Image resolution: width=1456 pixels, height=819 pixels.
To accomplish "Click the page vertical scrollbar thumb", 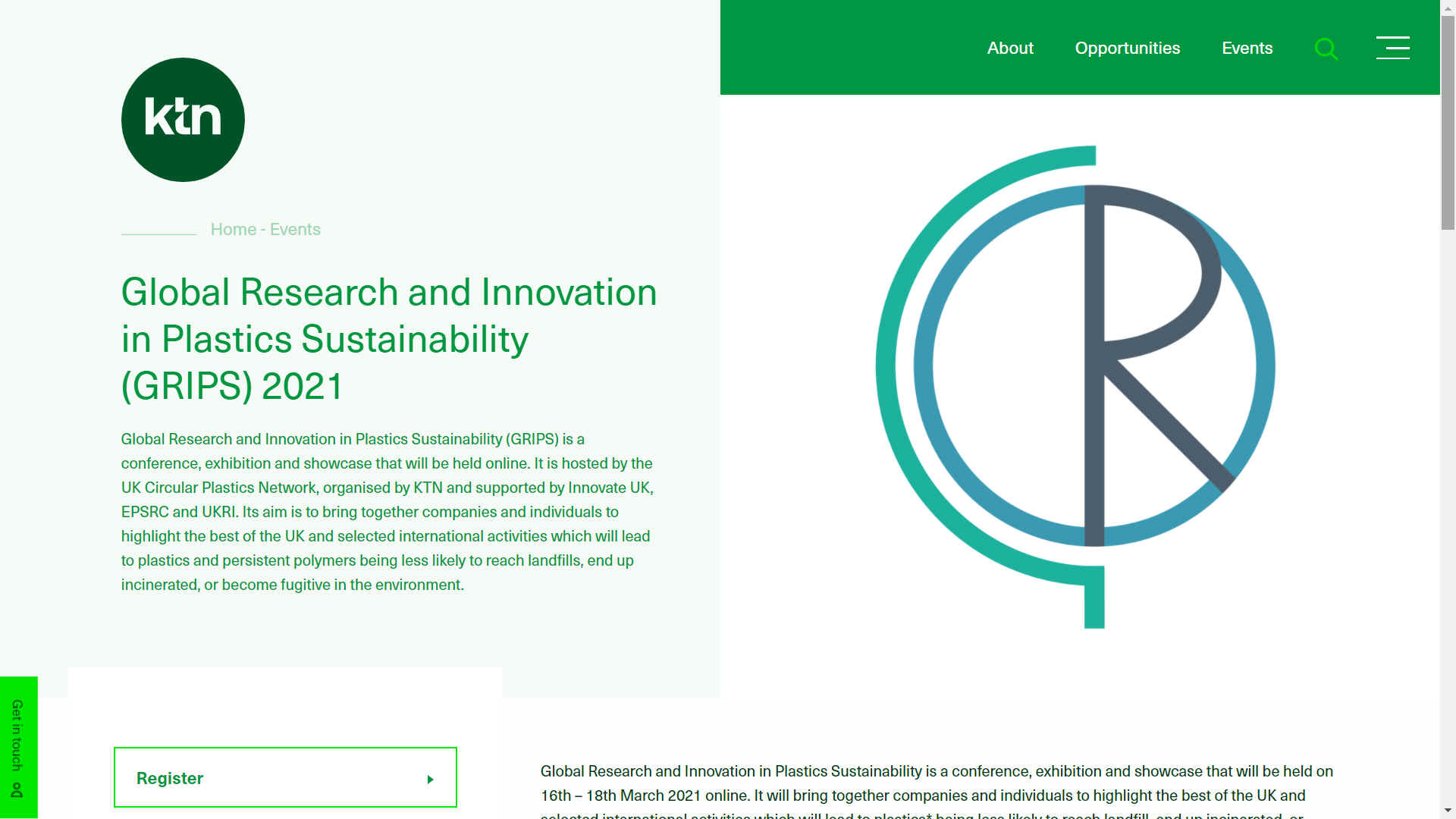I will [x=1448, y=124].
